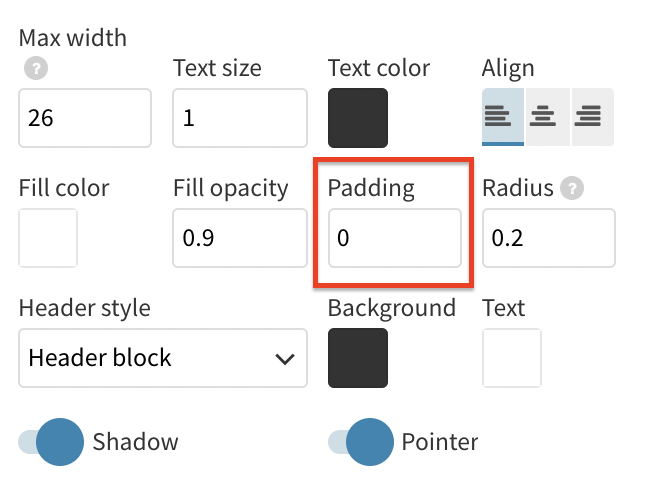Open the header Background color swatch
The width and height of the screenshot is (646, 494).
pos(358,358)
